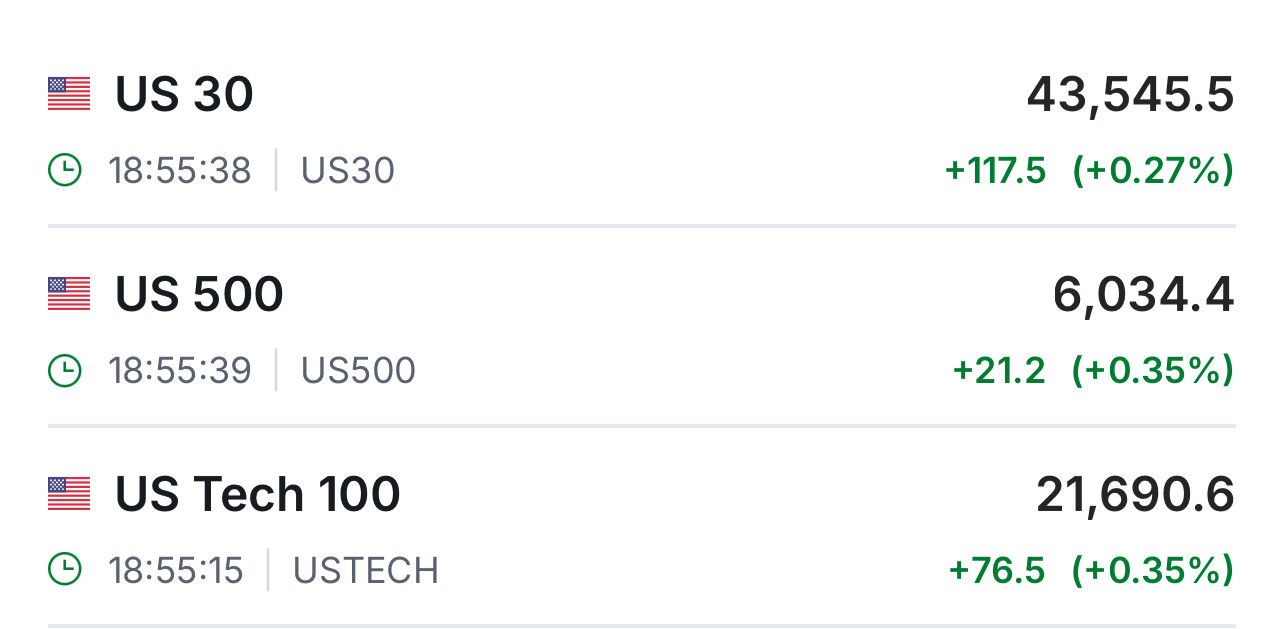Screen dimensions: 1284x629
Task: Click the USTECH ticker symbol
Action: [x=365, y=571]
